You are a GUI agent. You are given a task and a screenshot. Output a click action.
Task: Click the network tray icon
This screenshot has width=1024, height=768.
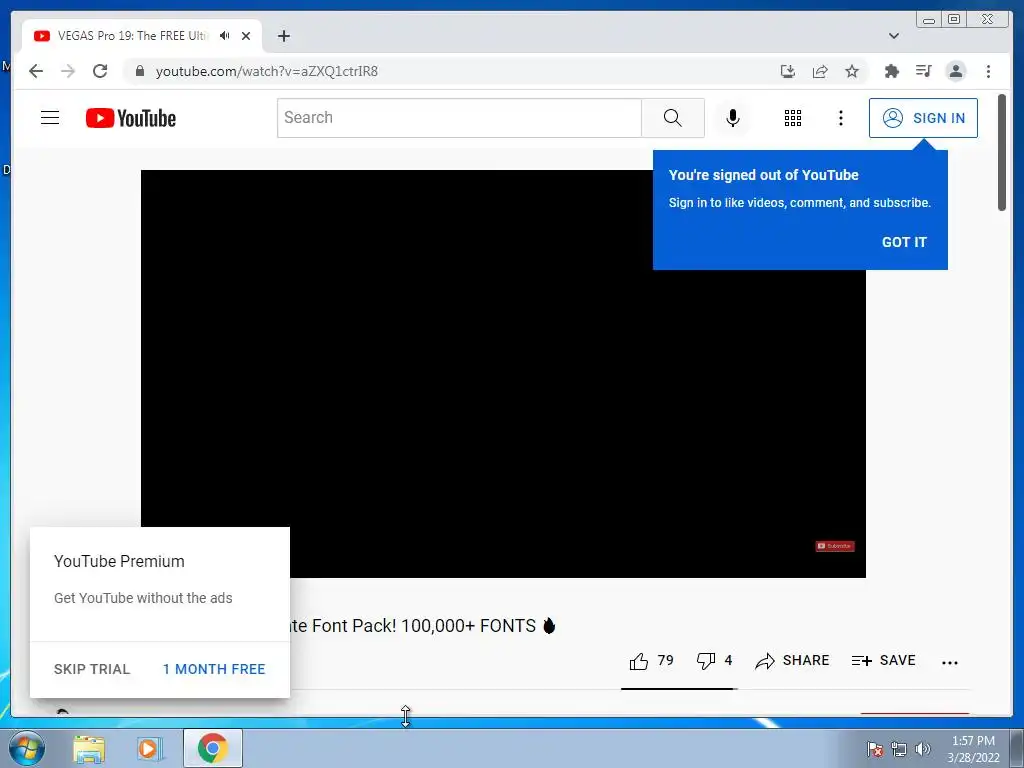point(899,749)
